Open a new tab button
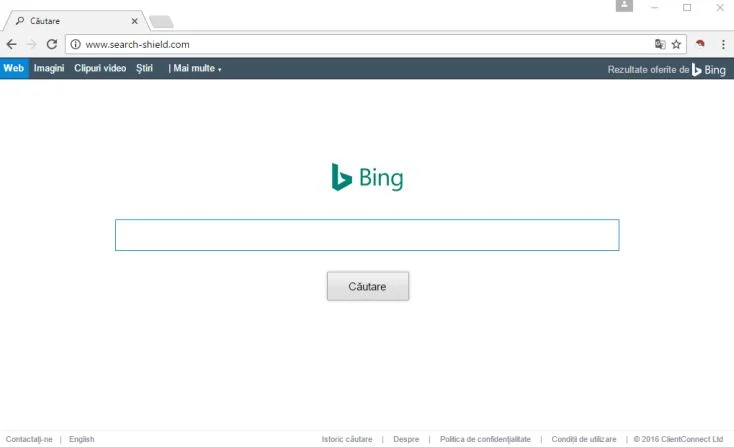This screenshot has width=734, height=447. [161, 22]
